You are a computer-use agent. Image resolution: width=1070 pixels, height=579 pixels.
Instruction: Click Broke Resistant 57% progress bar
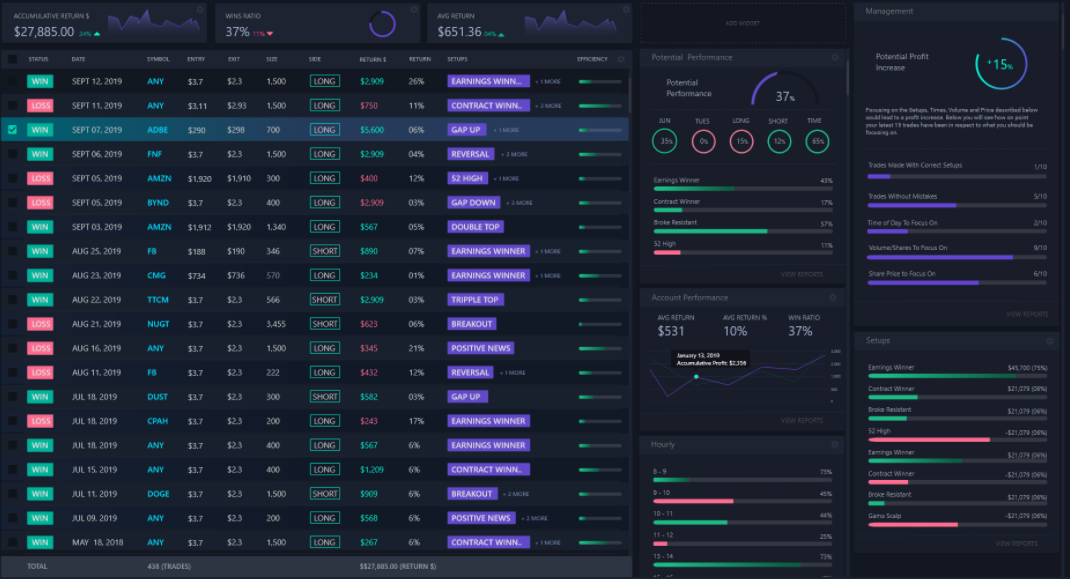coord(743,231)
